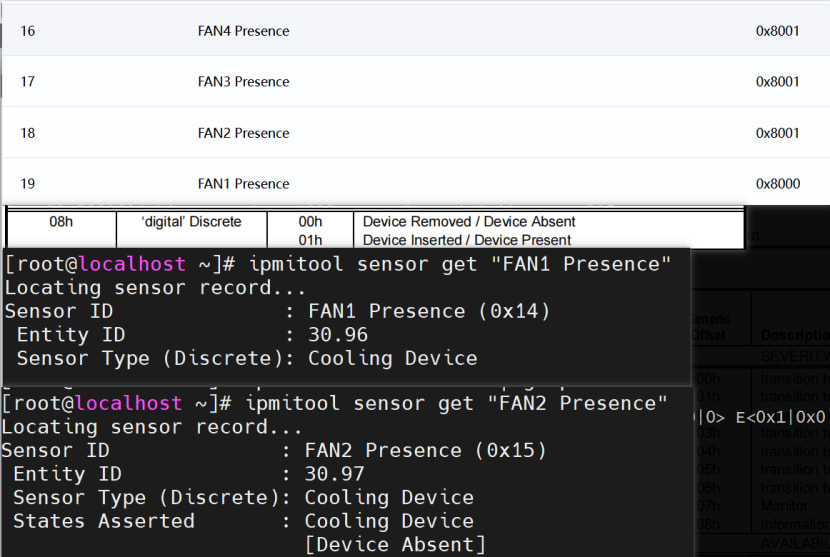Click FAN2 Presence (0x15) sensor ID value
Viewport: 830px width, 557px height.
[426, 450]
